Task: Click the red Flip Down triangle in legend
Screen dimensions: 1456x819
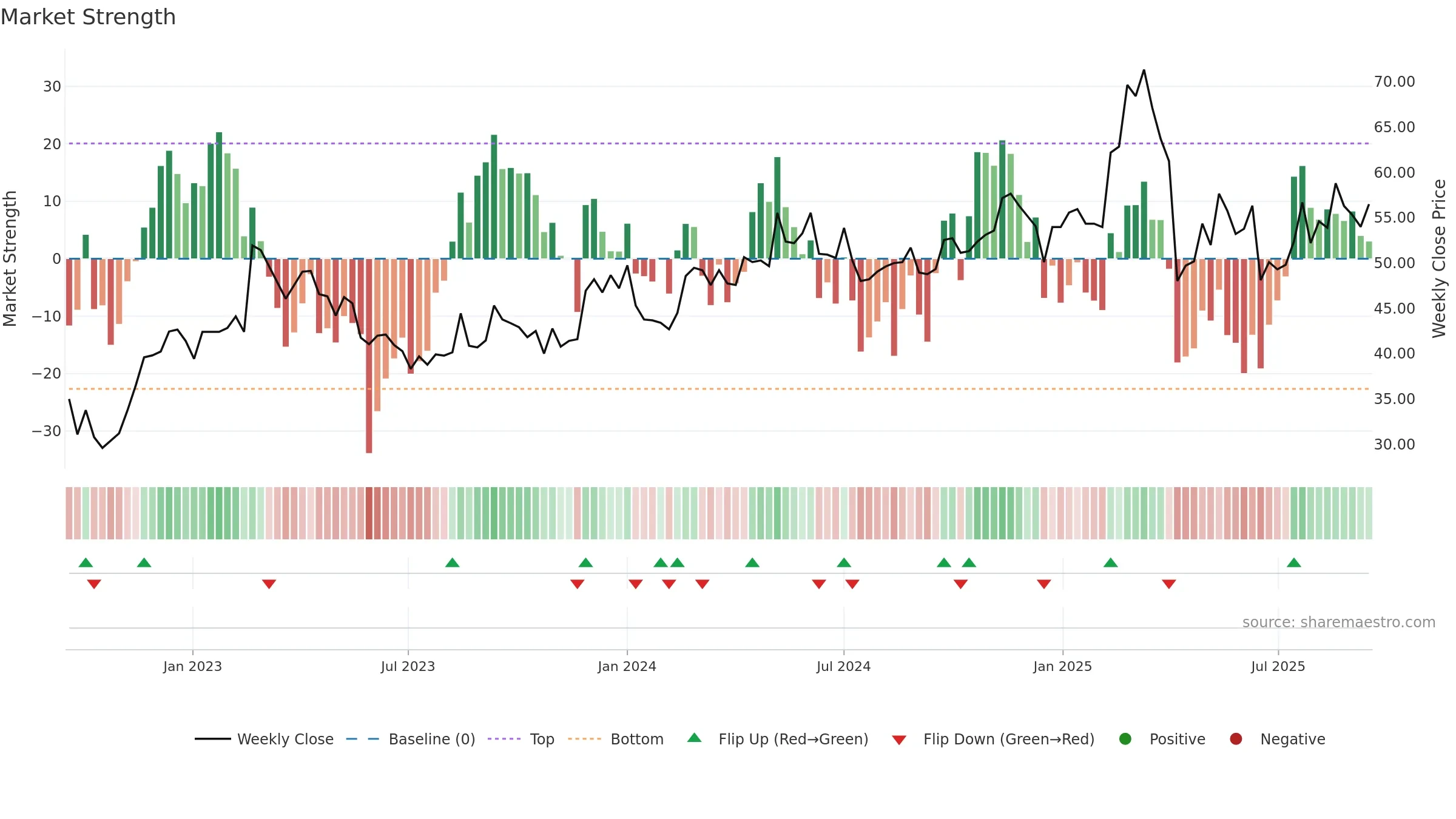Action: coord(899,740)
